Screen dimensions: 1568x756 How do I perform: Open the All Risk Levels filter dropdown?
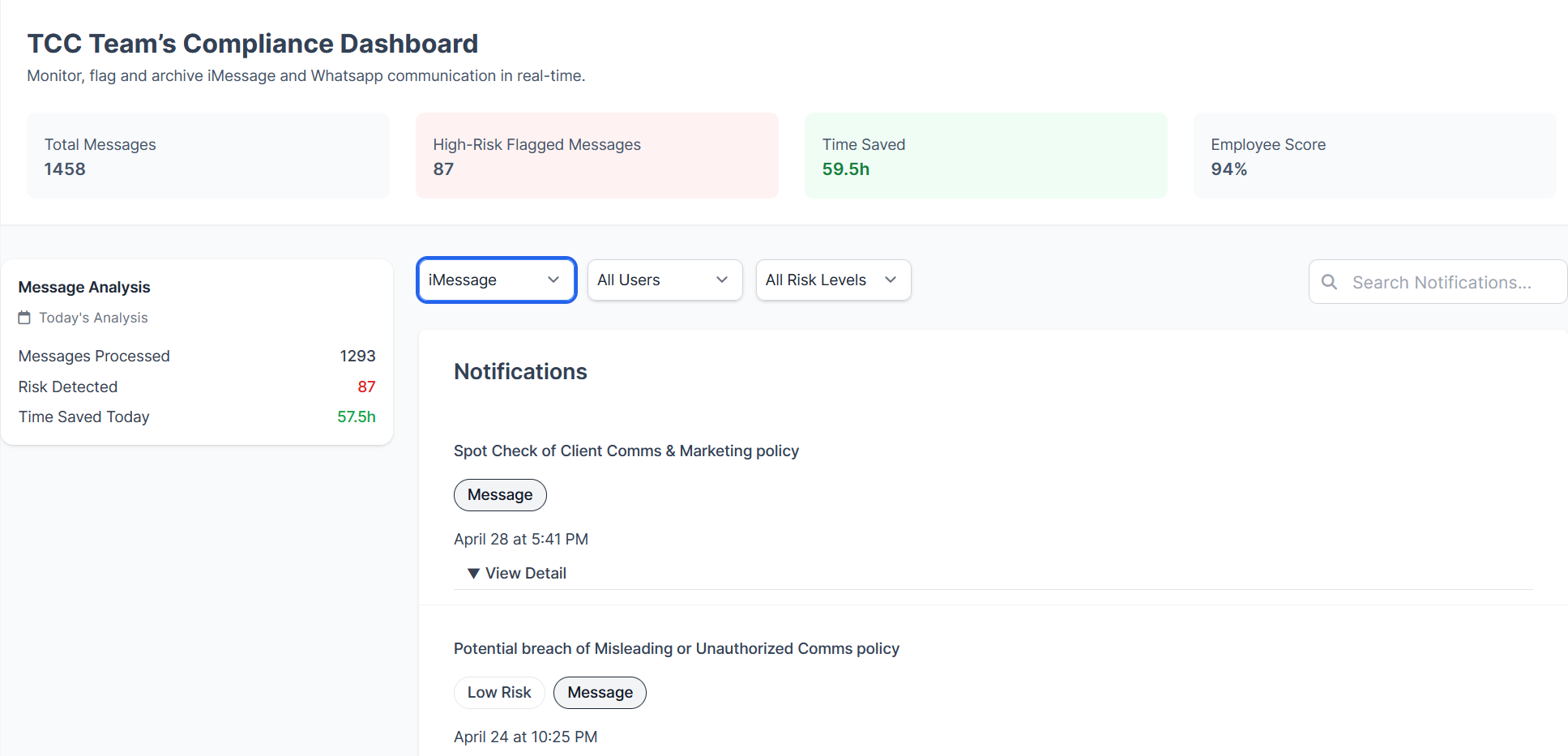click(833, 280)
